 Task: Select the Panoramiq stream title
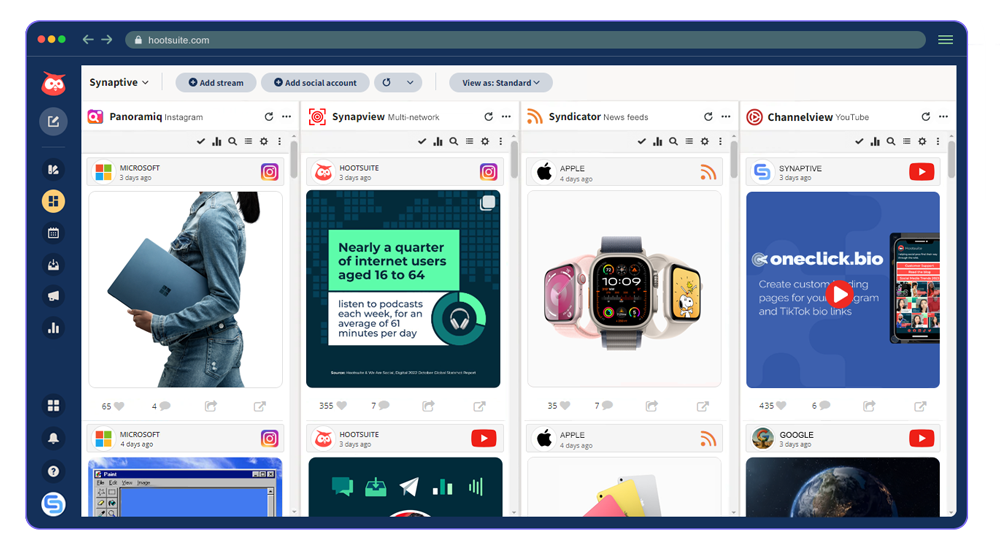(135, 117)
